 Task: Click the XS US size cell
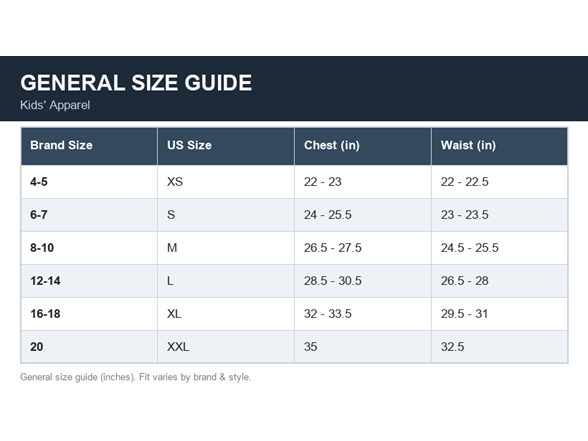pyautogui.click(x=226, y=182)
